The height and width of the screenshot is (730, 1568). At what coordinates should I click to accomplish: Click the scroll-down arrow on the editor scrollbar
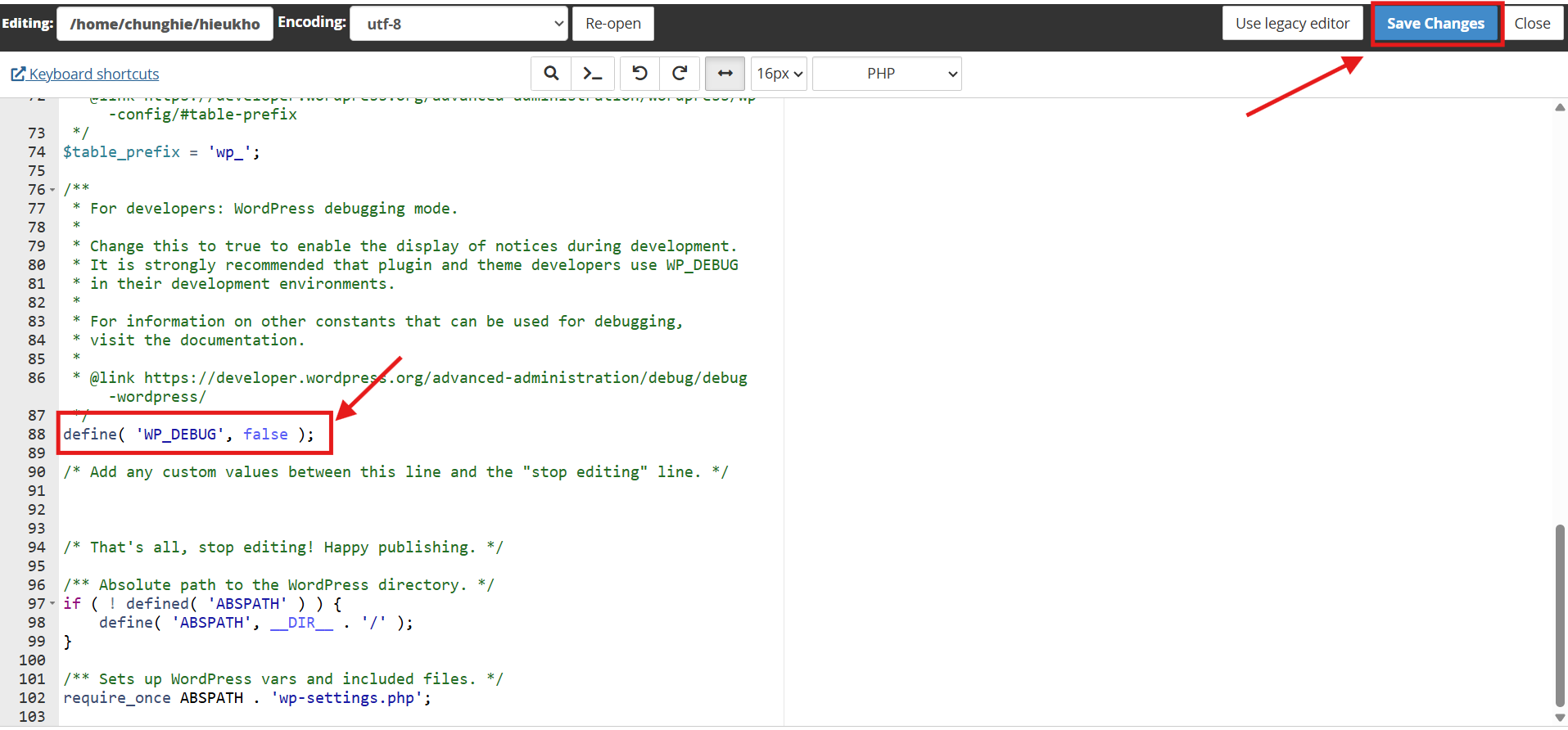pyautogui.click(x=1559, y=718)
